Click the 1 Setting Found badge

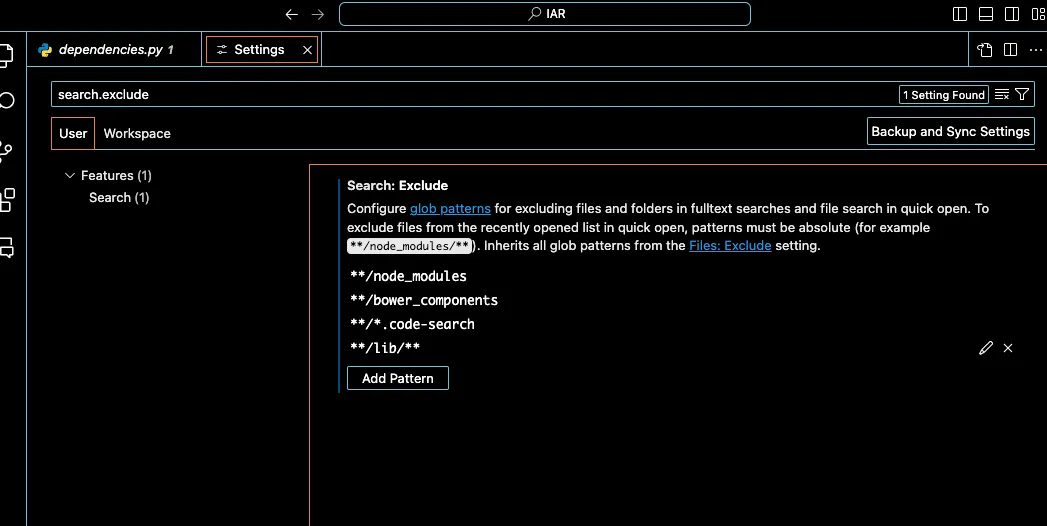pyautogui.click(x=944, y=95)
